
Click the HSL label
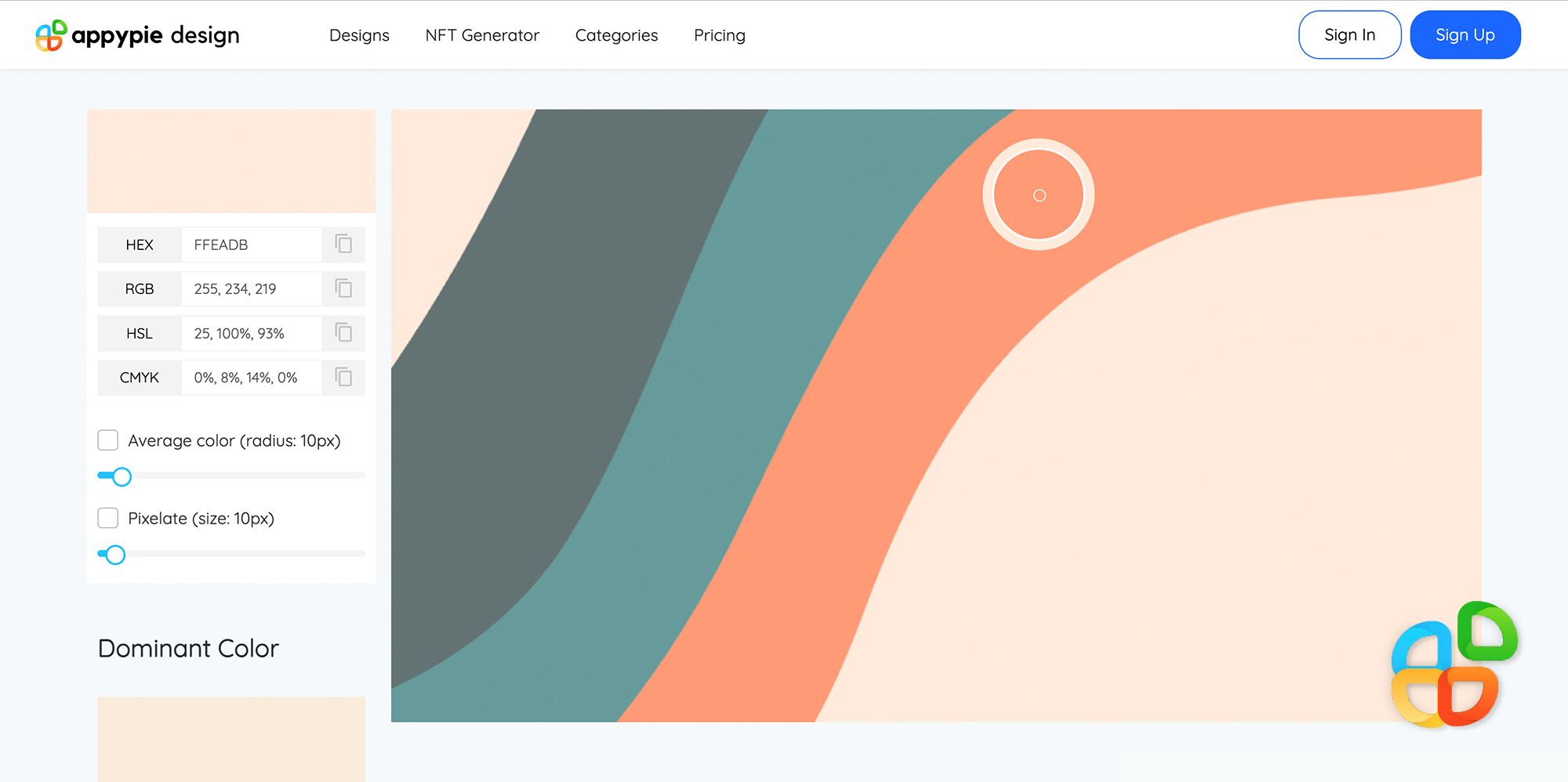tap(140, 333)
